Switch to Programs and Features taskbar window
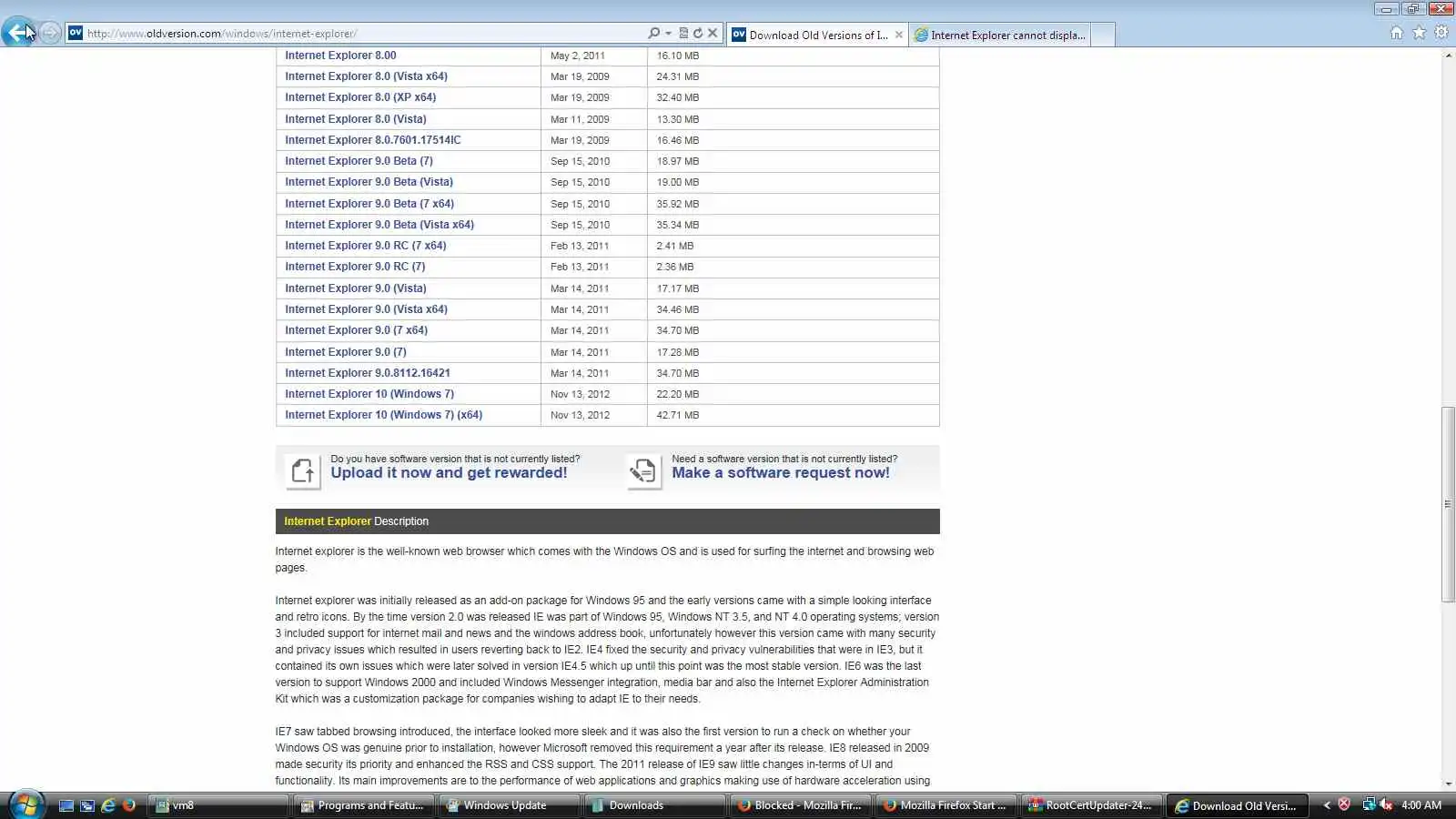The image size is (1456, 819). tap(363, 805)
